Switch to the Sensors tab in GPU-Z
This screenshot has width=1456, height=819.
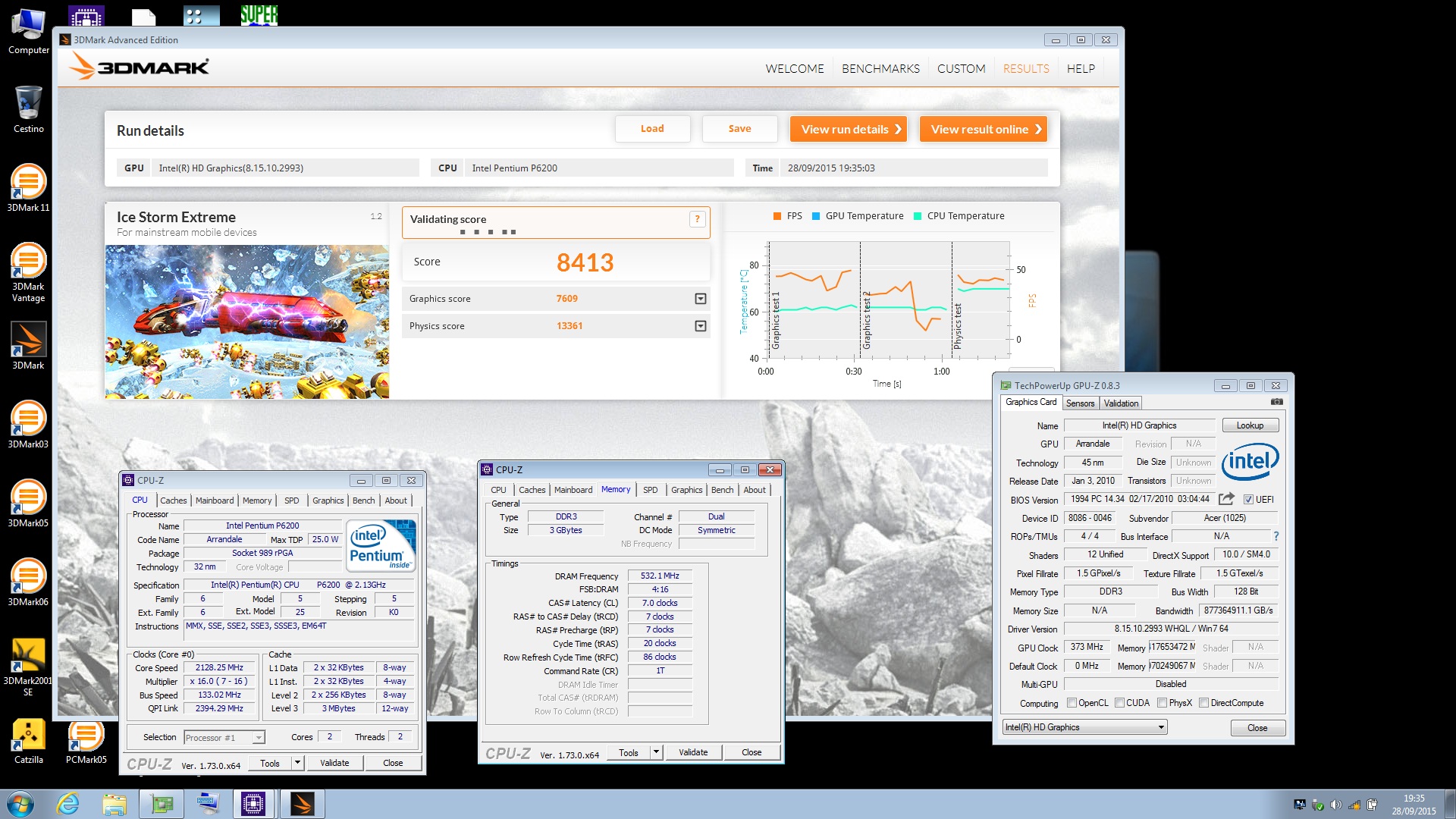pos(1080,403)
